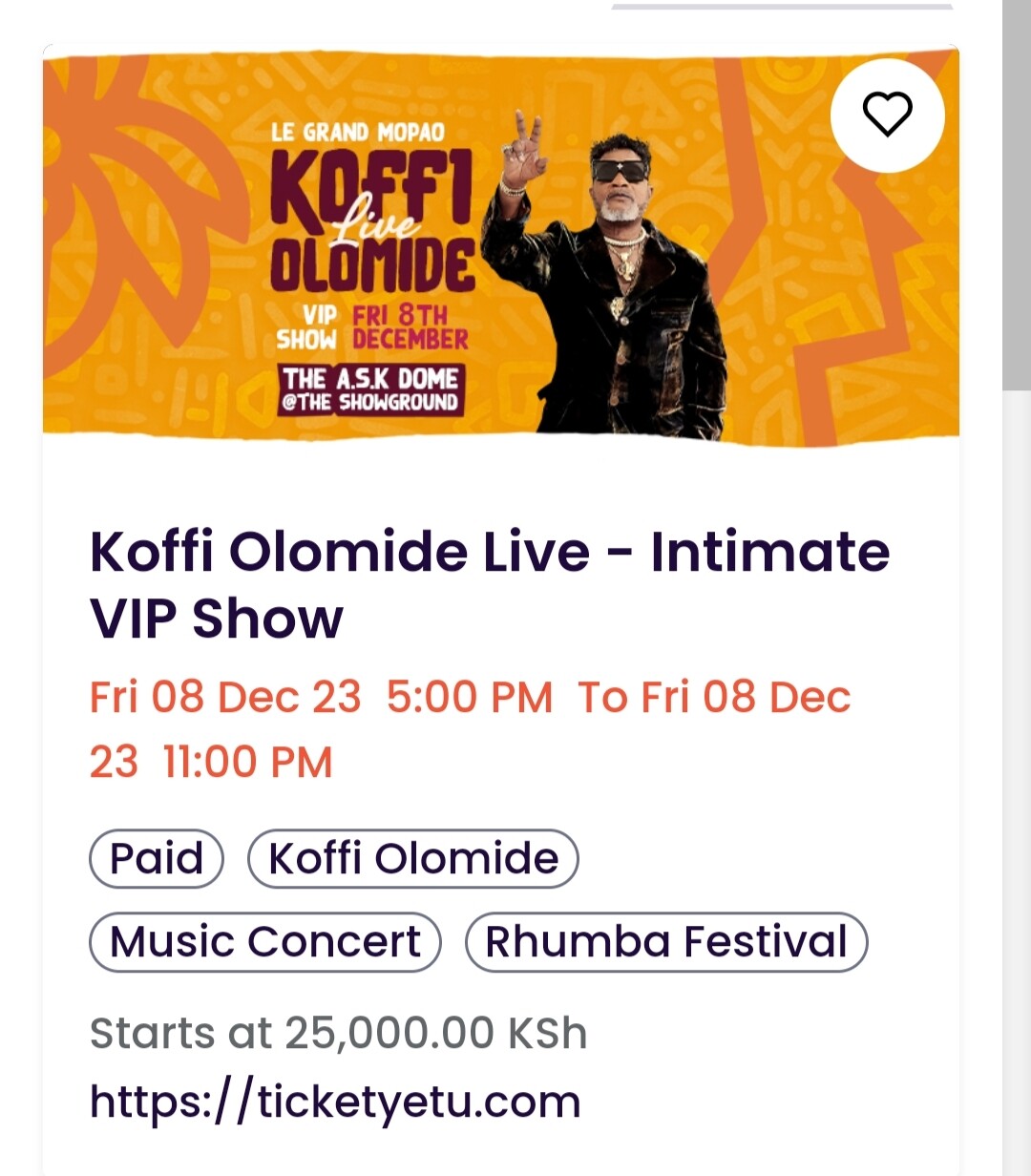Select the Koffi Olomide tag chip
Viewport: 1031px width, 1176px height.
pos(412,858)
